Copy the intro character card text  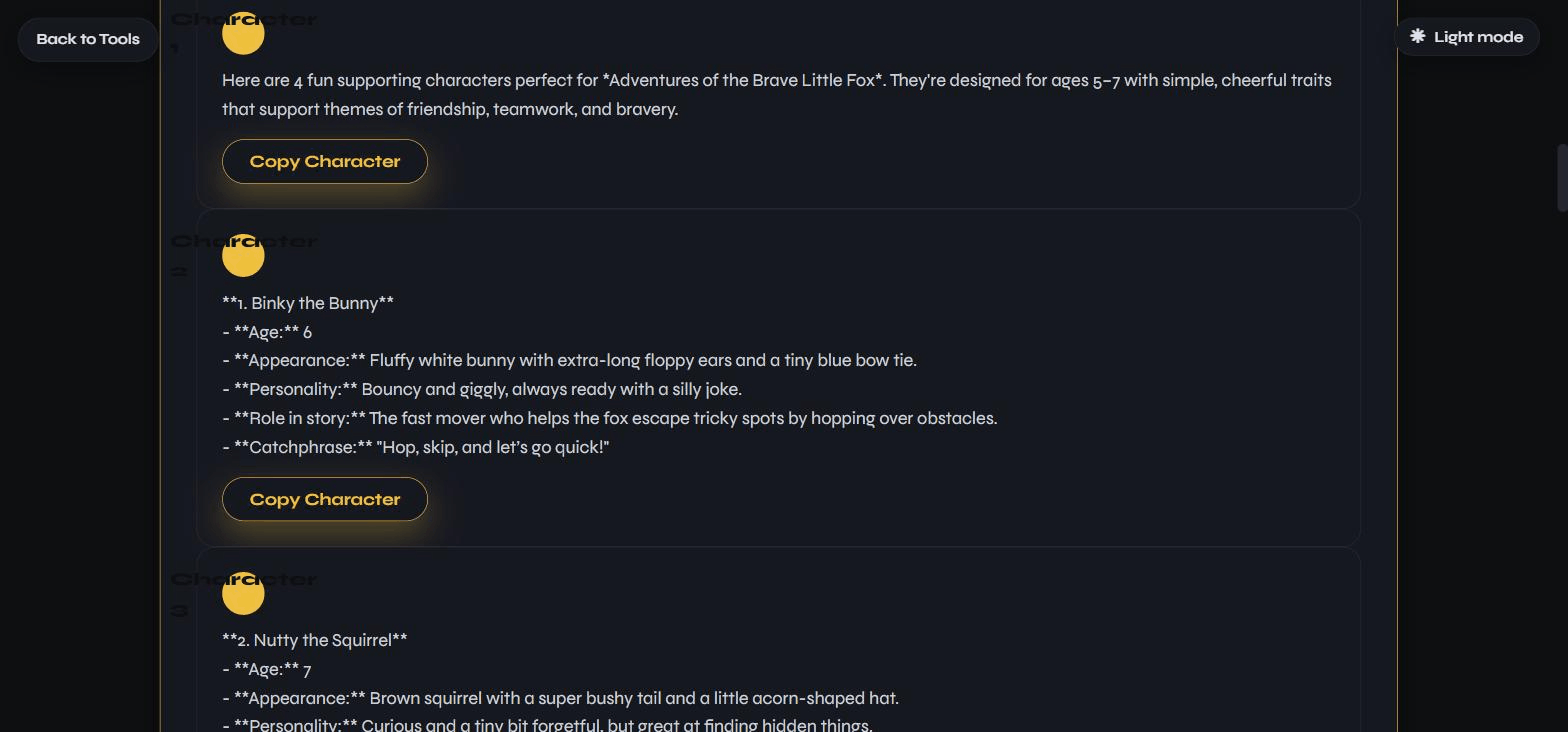pyautogui.click(x=325, y=161)
